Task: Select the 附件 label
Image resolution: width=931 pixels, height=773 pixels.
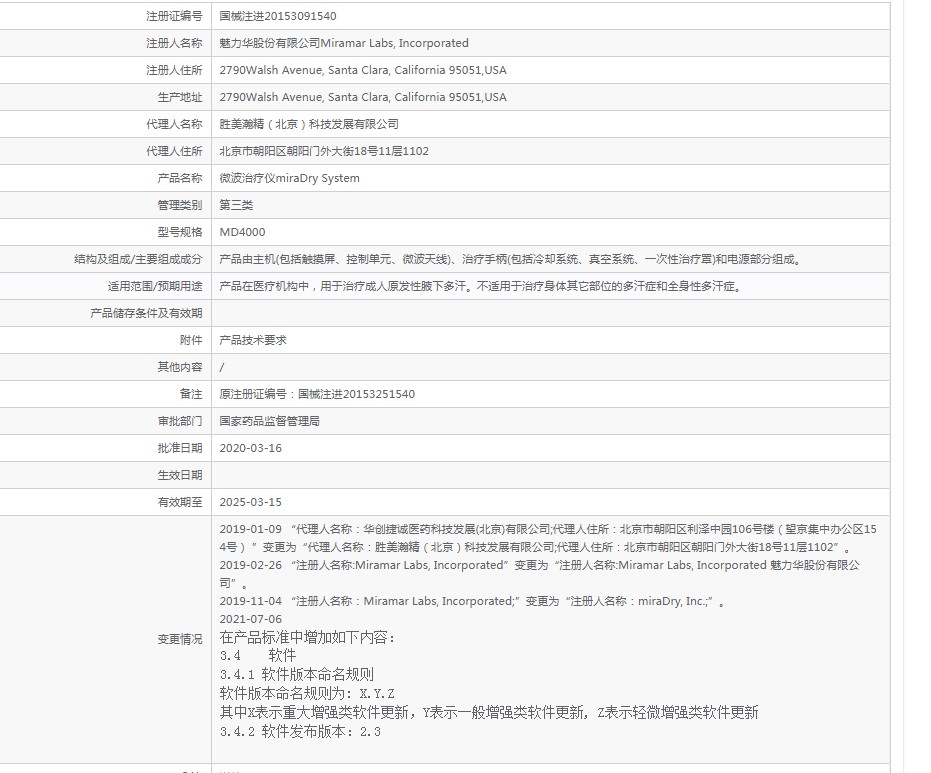Action: click(191, 340)
